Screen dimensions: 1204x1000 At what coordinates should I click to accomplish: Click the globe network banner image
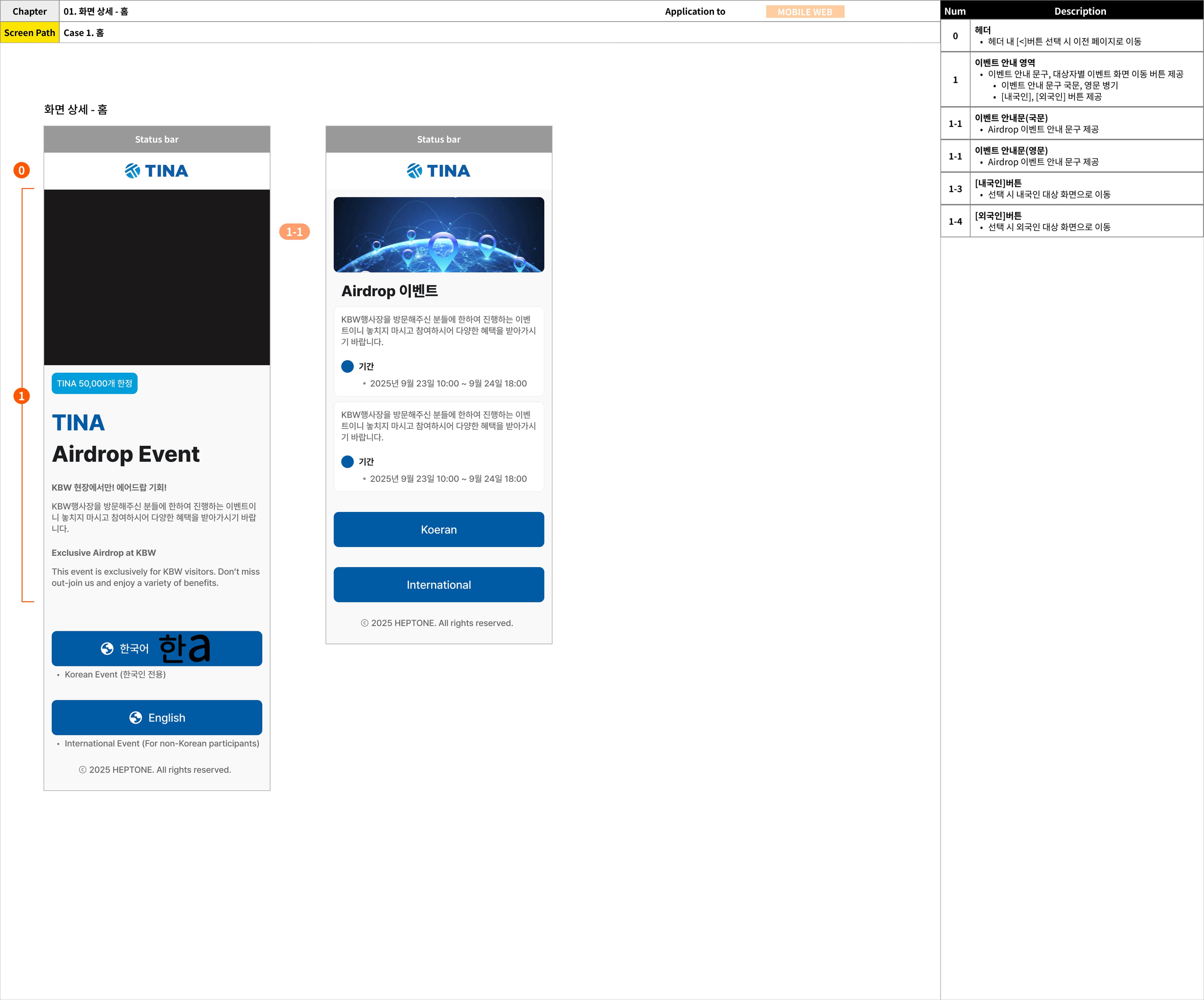439,235
